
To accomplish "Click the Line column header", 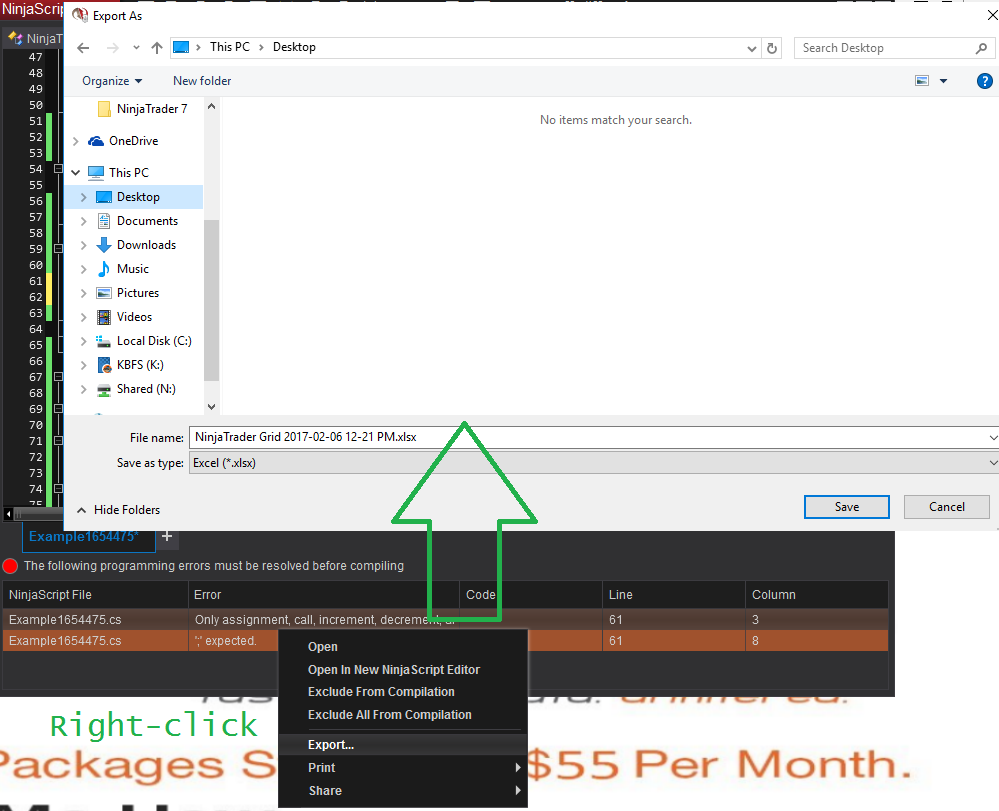I will [673, 594].
